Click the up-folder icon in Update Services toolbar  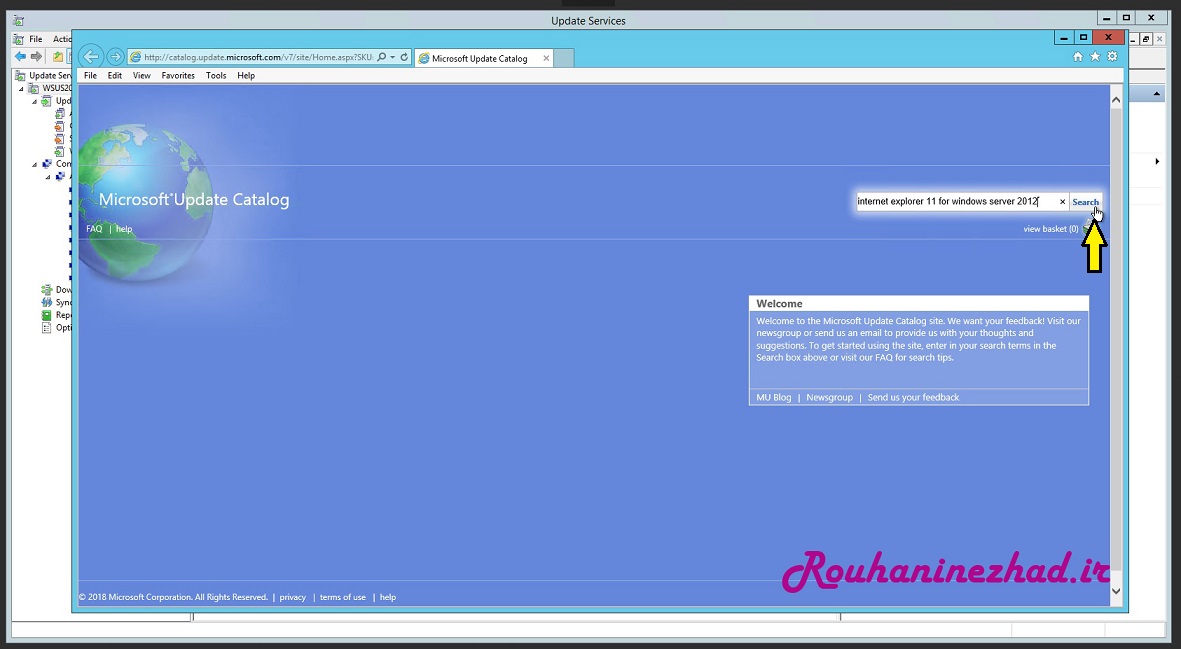pyautogui.click(x=58, y=56)
